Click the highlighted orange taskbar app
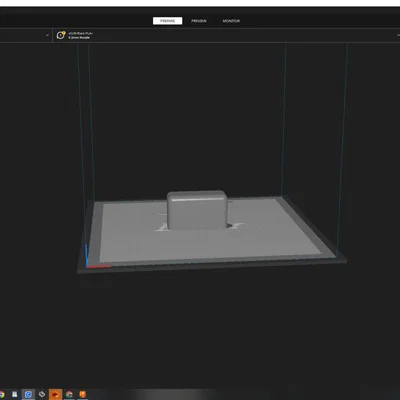 point(55,395)
